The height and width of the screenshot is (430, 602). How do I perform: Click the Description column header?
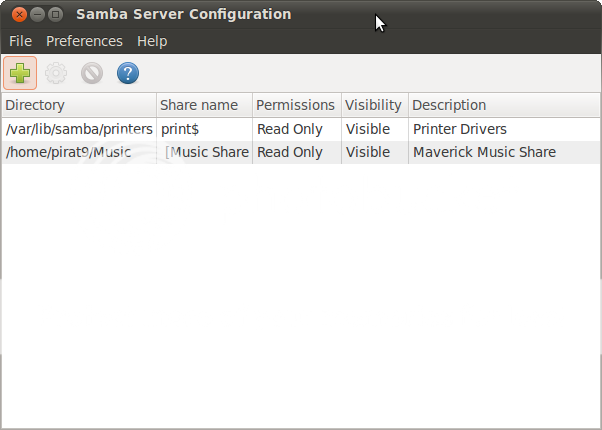[x=504, y=105]
